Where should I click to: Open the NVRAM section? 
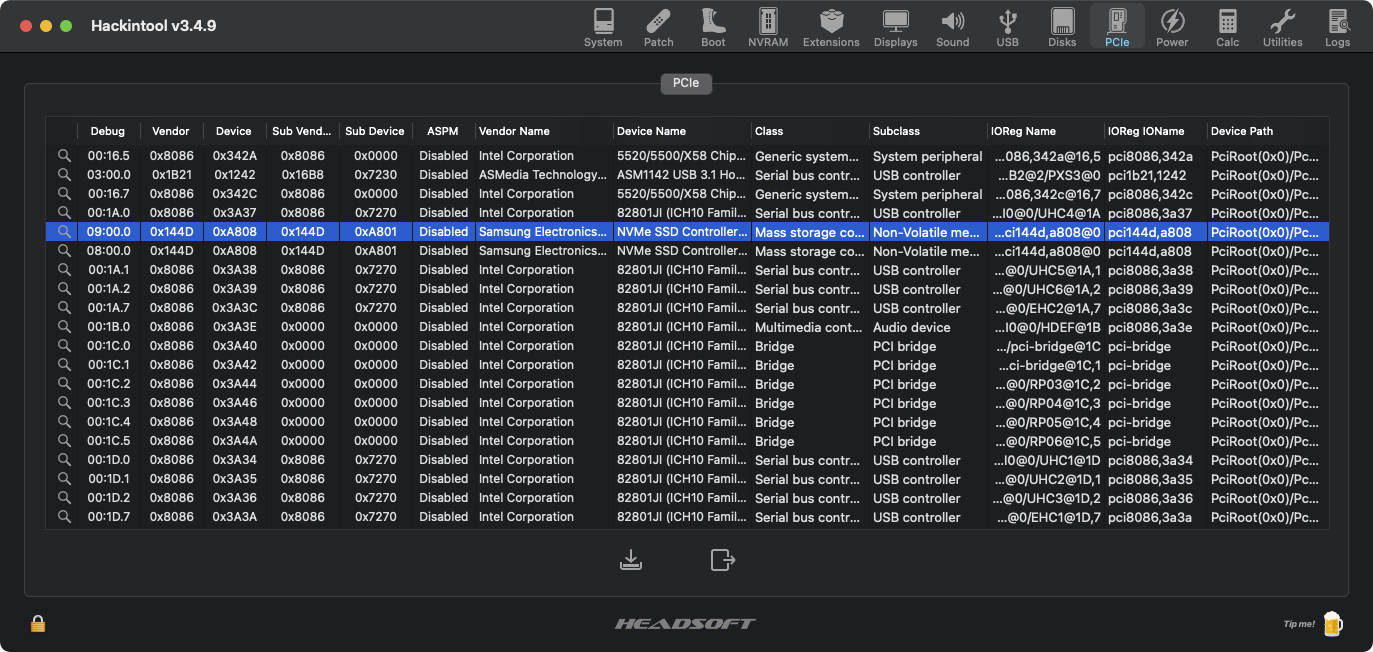(768, 27)
